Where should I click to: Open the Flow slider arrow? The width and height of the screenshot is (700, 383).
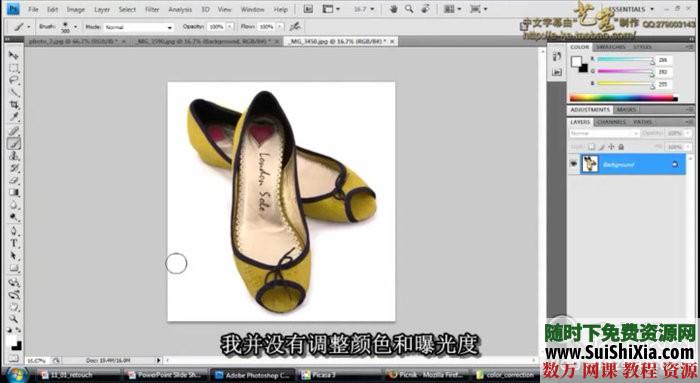280,27
